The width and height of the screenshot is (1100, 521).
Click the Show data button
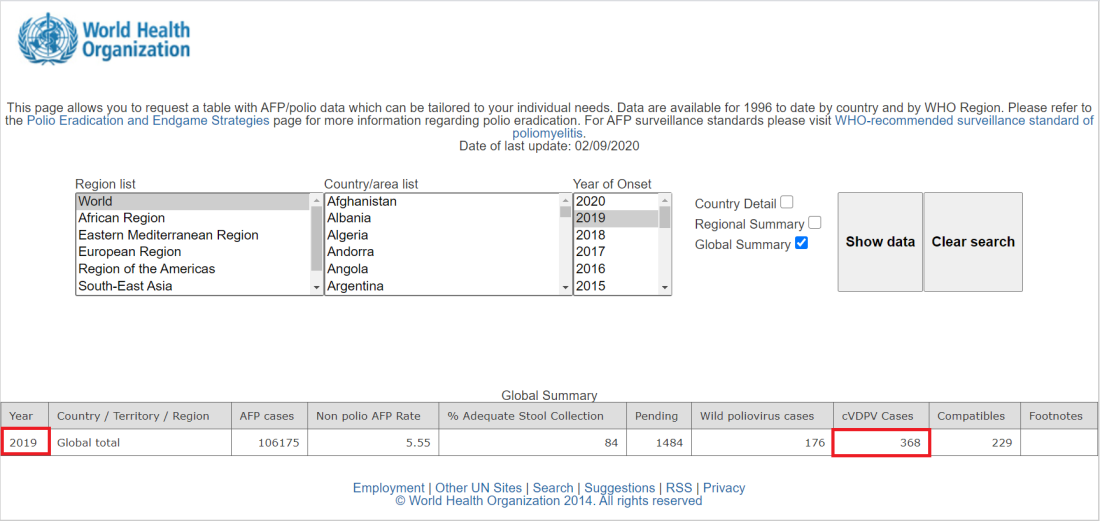[x=880, y=242]
